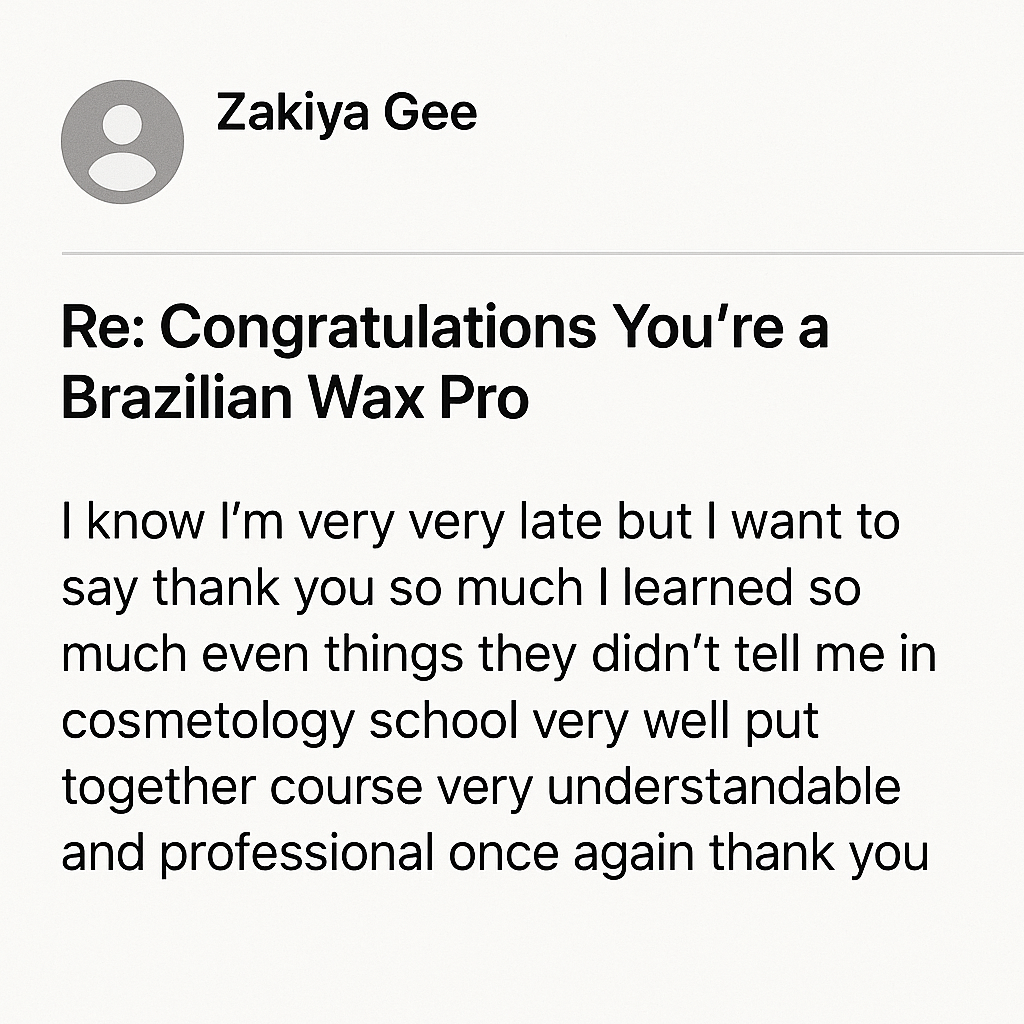Viewport: 1024px width, 1024px height.
Task: Click the word "course" in the message
Action: point(346,789)
